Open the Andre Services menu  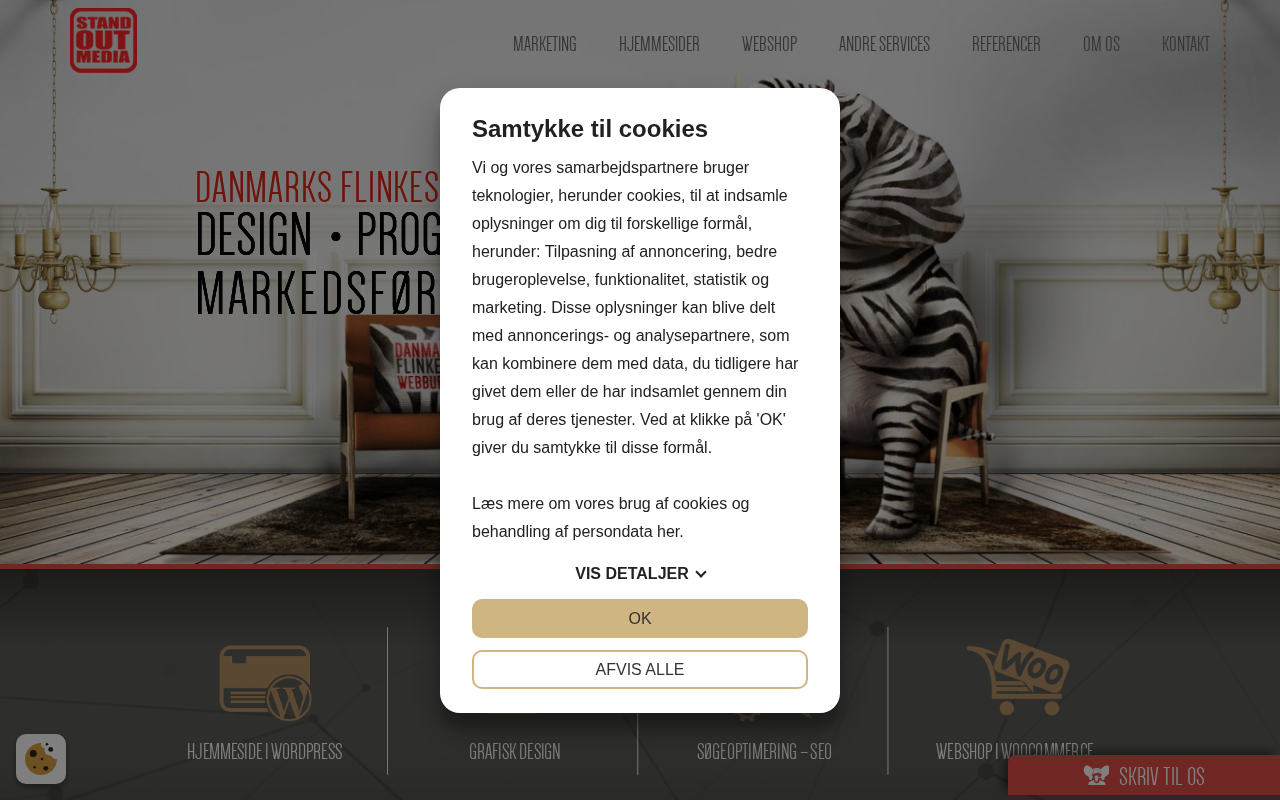tap(884, 44)
